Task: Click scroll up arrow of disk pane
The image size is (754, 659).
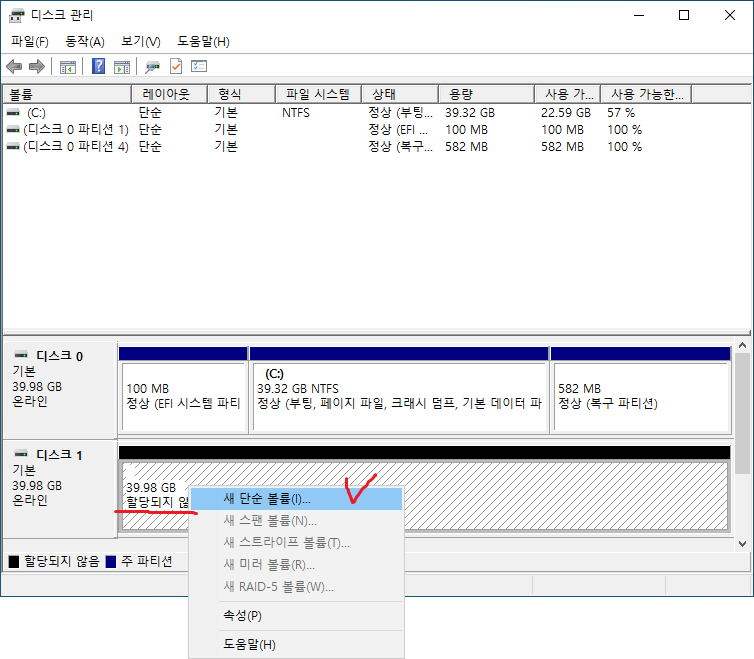Action: pos(742,345)
